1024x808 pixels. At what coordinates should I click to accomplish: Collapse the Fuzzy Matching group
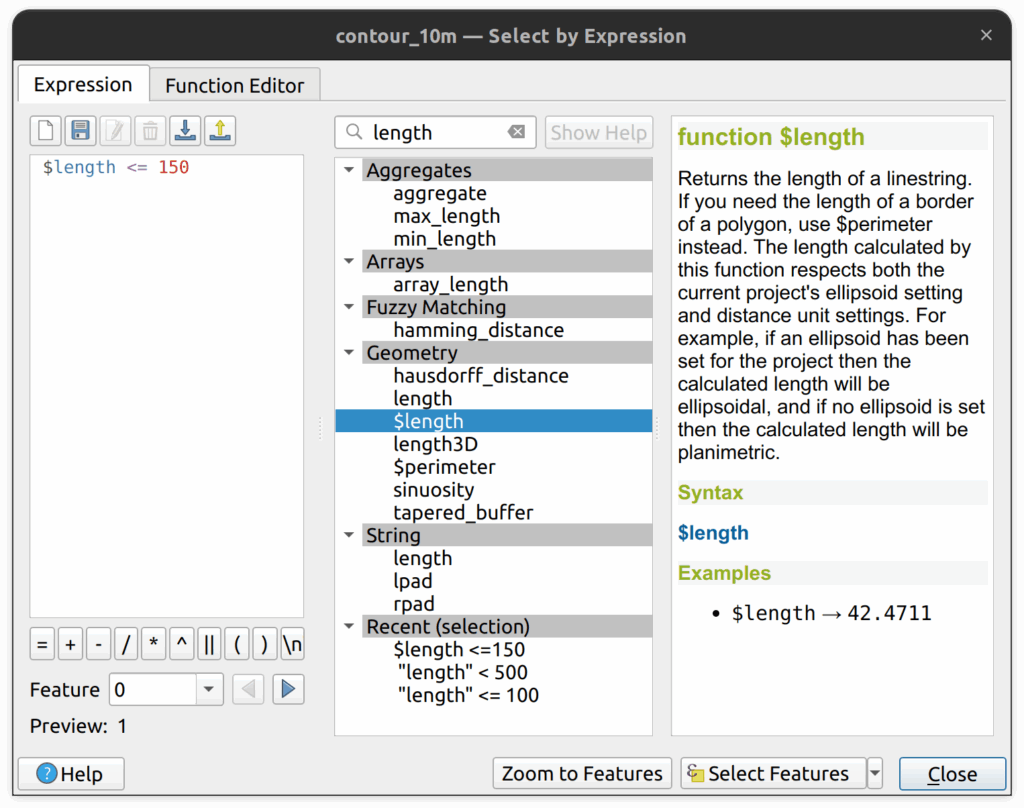[349, 307]
